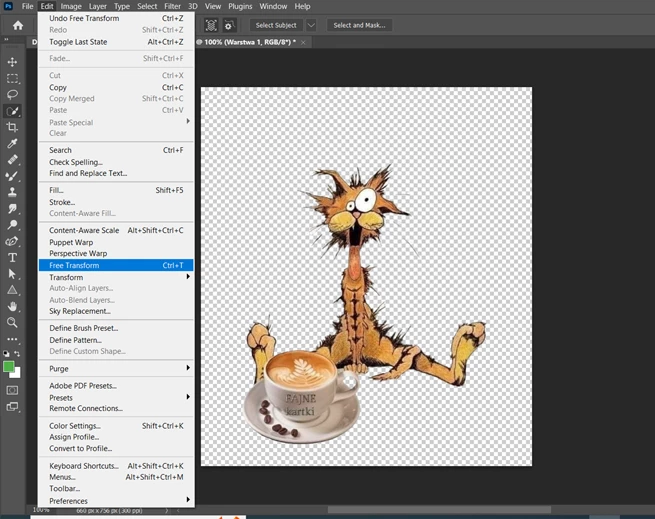Choose Search in the Edit menu

[116, 150]
